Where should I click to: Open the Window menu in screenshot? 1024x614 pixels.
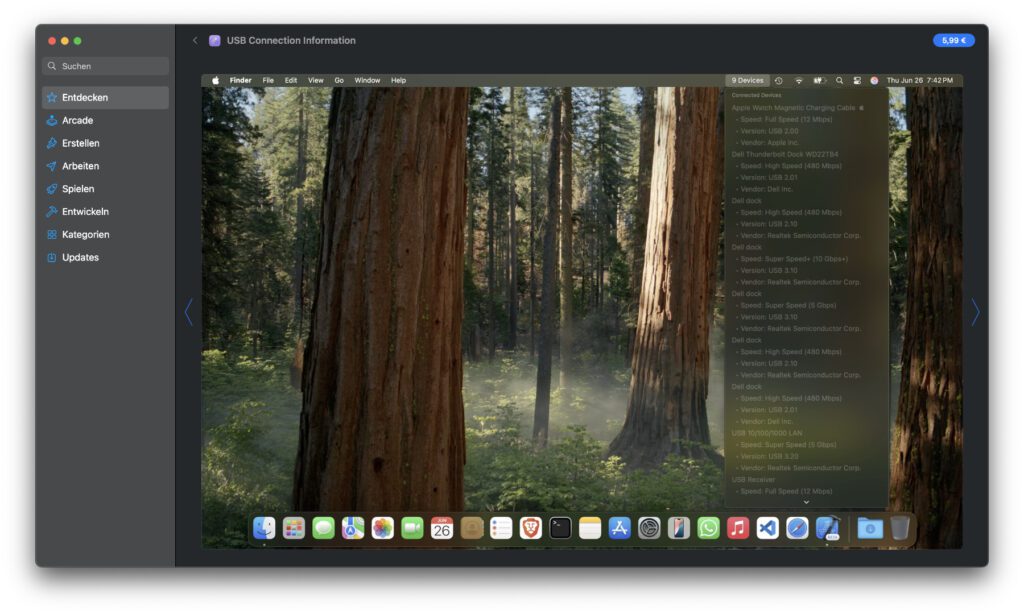click(367, 80)
